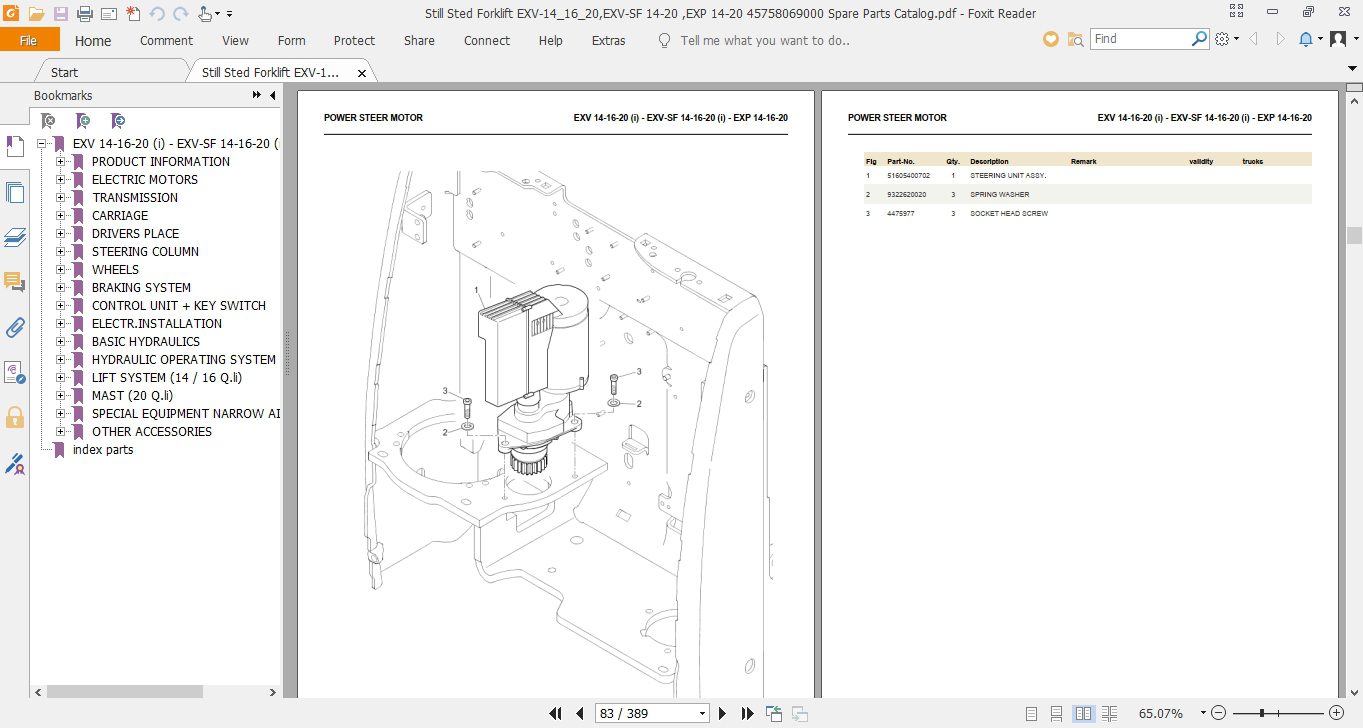1363x728 pixels.
Task: Click the orange heart feedback icon
Action: [x=1051, y=39]
